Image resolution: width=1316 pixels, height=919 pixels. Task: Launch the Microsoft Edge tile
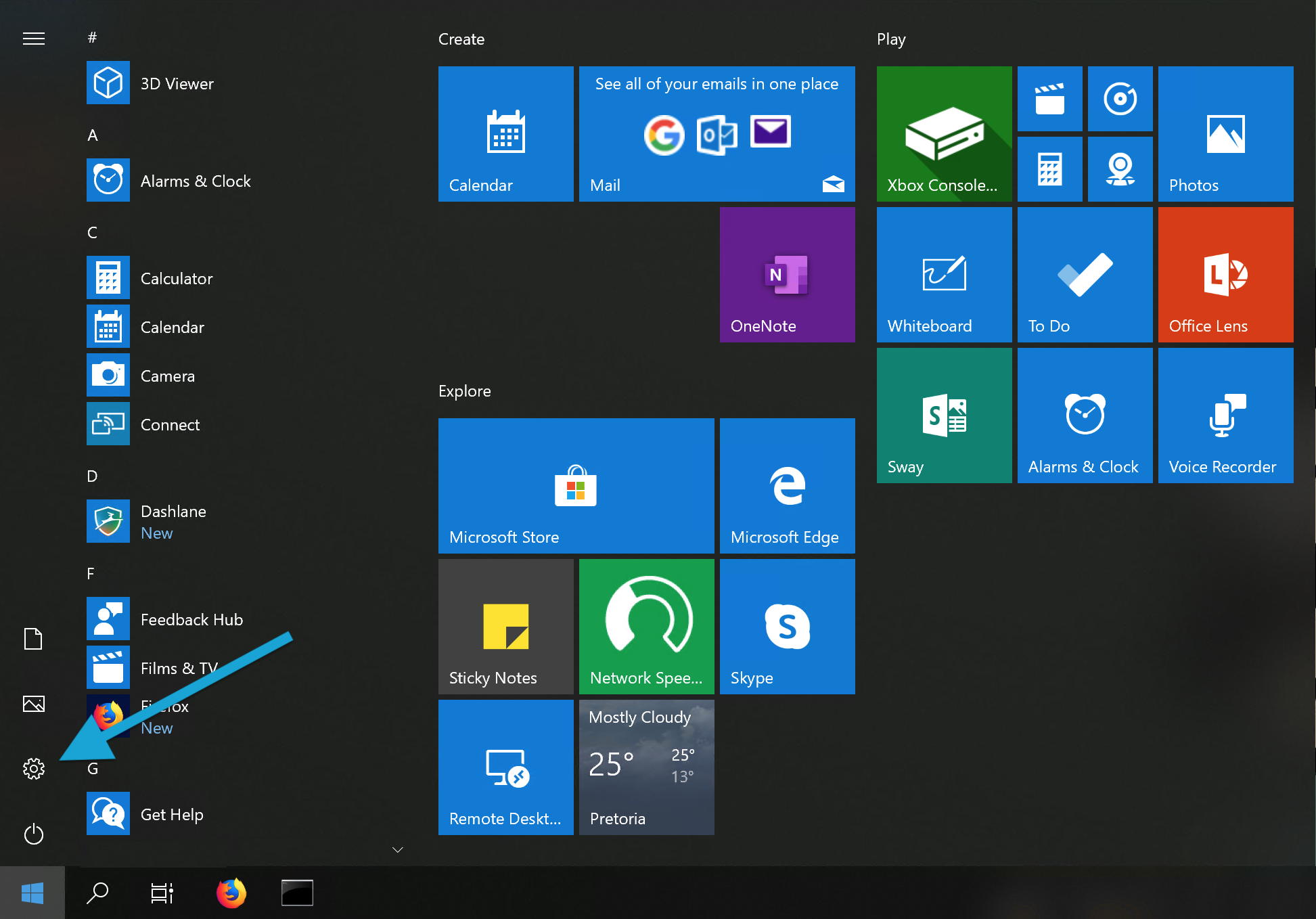click(788, 486)
